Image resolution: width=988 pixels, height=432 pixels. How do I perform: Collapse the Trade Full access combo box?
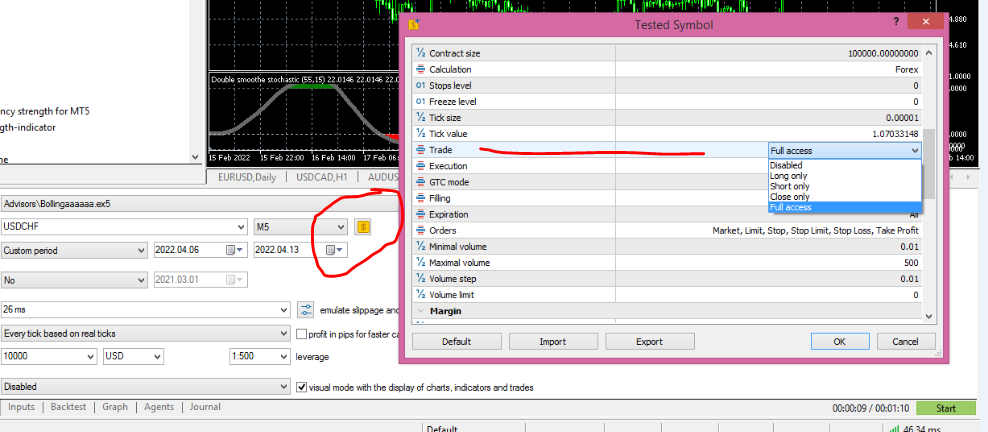click(x=914, y=151)
